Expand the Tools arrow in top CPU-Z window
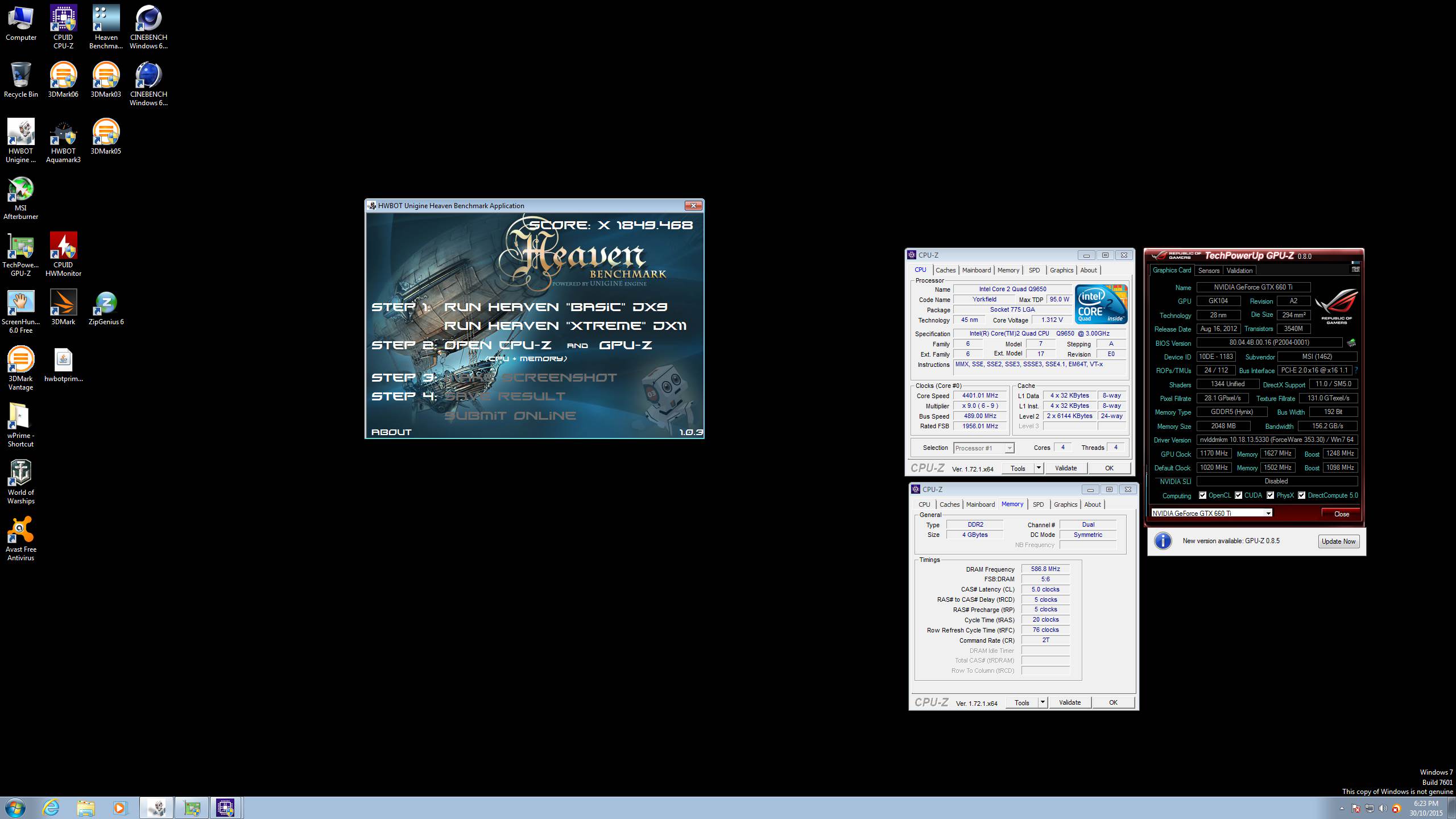The image size is (1456, 819). 1039,468
